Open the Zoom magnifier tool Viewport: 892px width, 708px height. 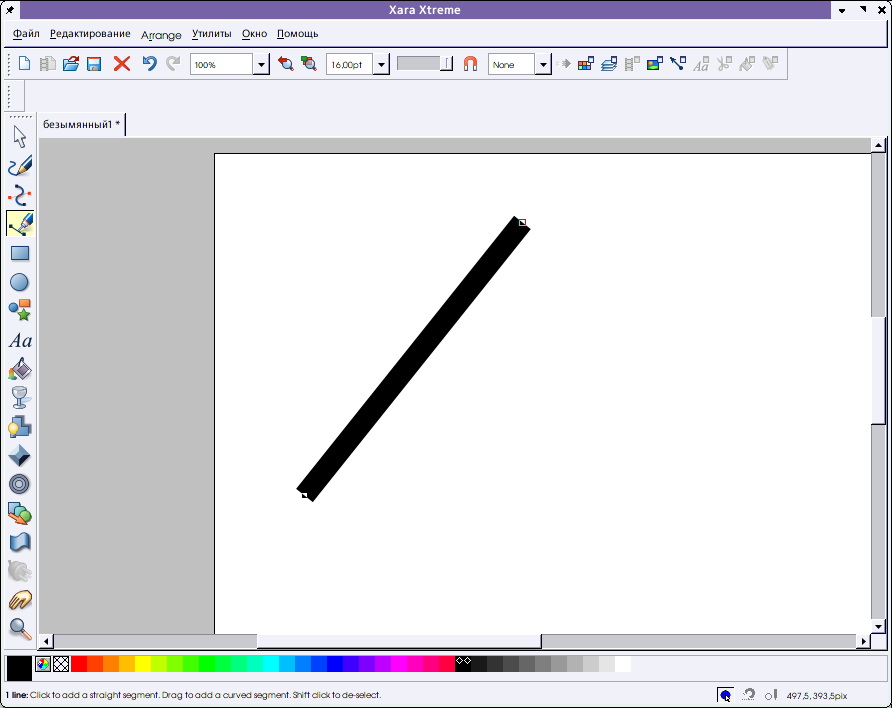tap(20, 628)
